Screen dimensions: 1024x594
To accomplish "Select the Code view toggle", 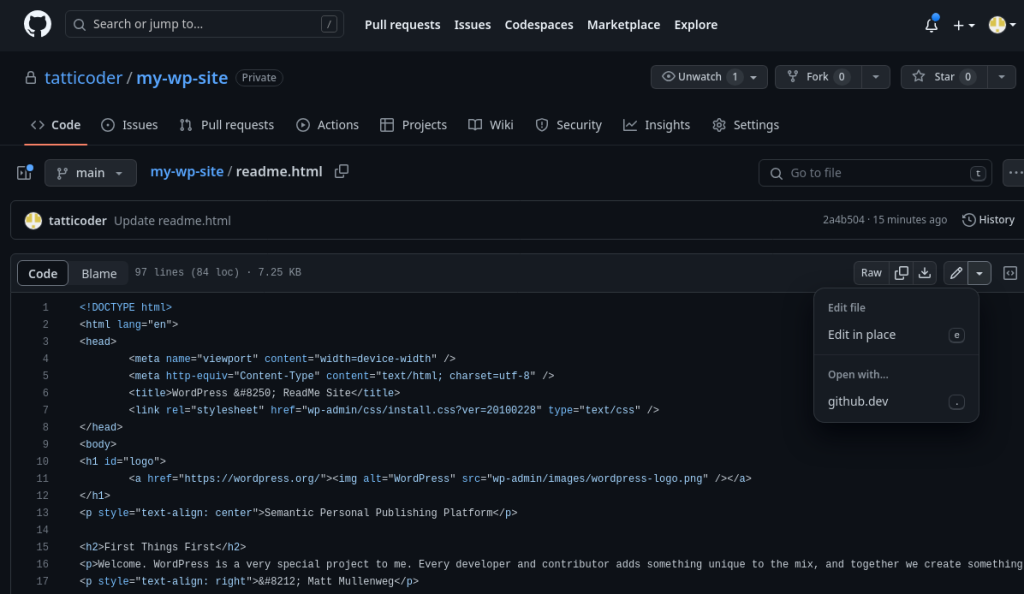I will coord(42,273).
